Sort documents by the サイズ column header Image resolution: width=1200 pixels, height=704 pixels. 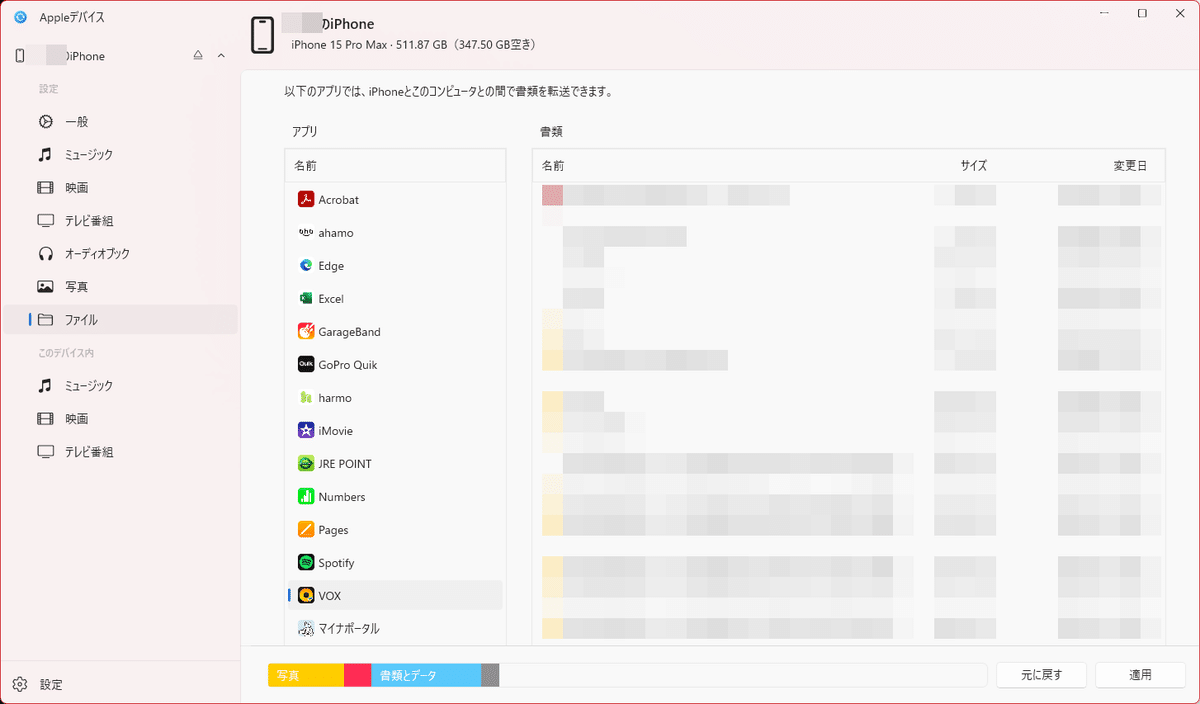(973, 165)
